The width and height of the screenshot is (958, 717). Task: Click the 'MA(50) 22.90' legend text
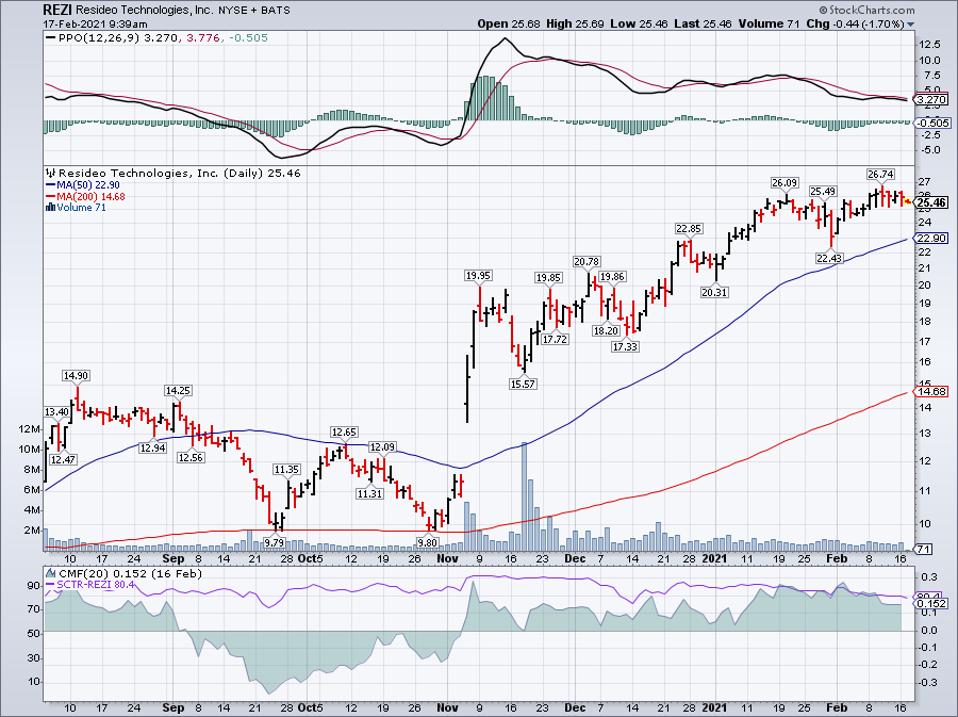pyautogui.click(x=88, y=185)
